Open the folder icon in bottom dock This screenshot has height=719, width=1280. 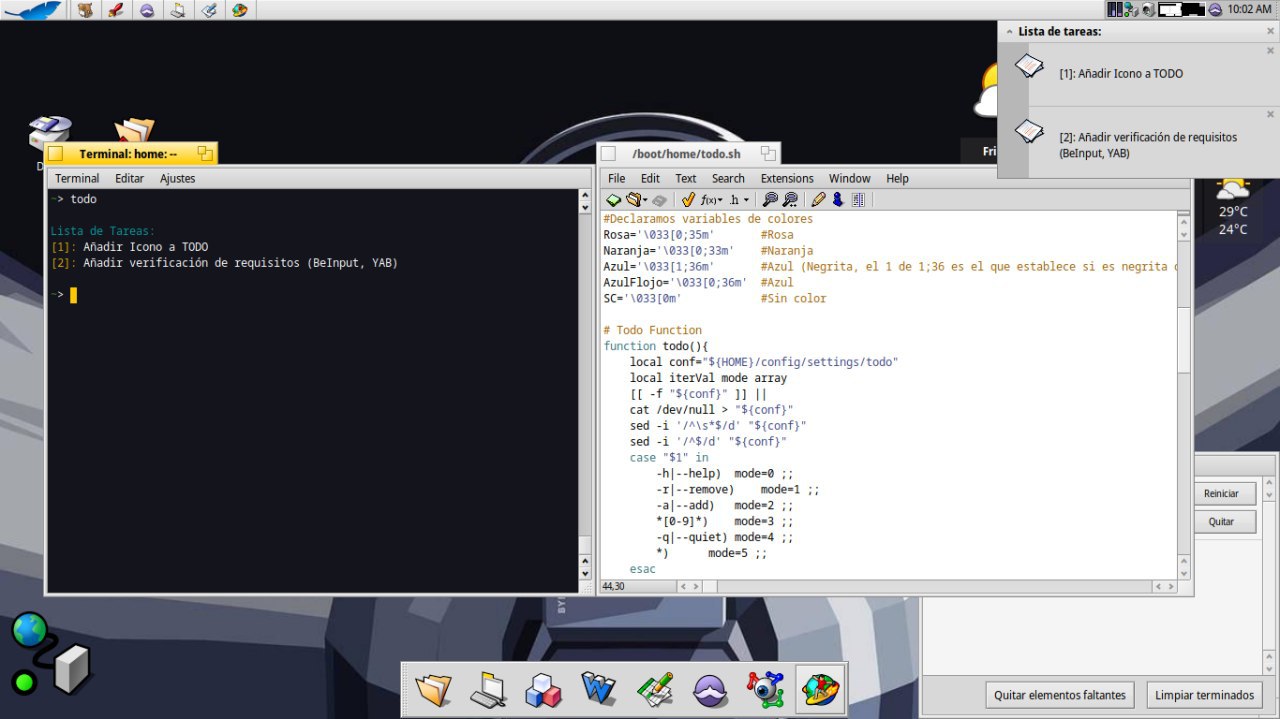point(434,689)
